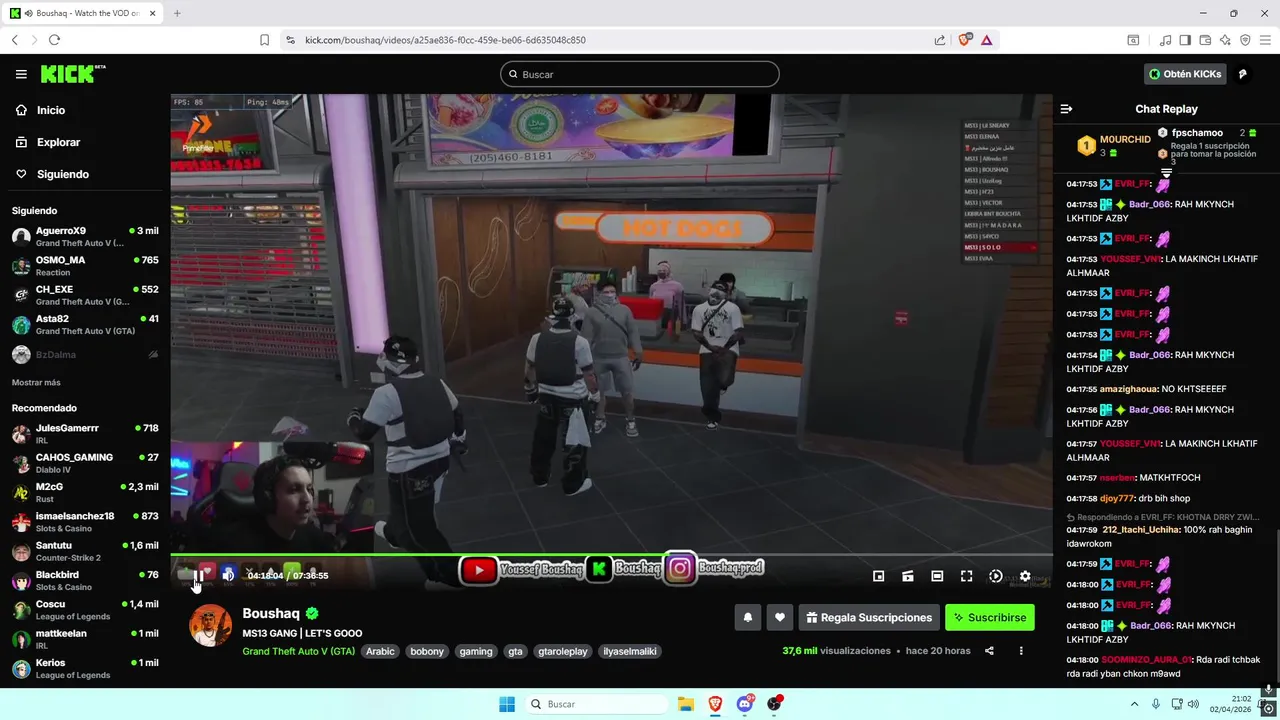Image resolution: width=1280 pixels, height=720 pixels.
Task: Open File Explorer from taskbar
Action: pyautogui.click(x=685, y=704)
